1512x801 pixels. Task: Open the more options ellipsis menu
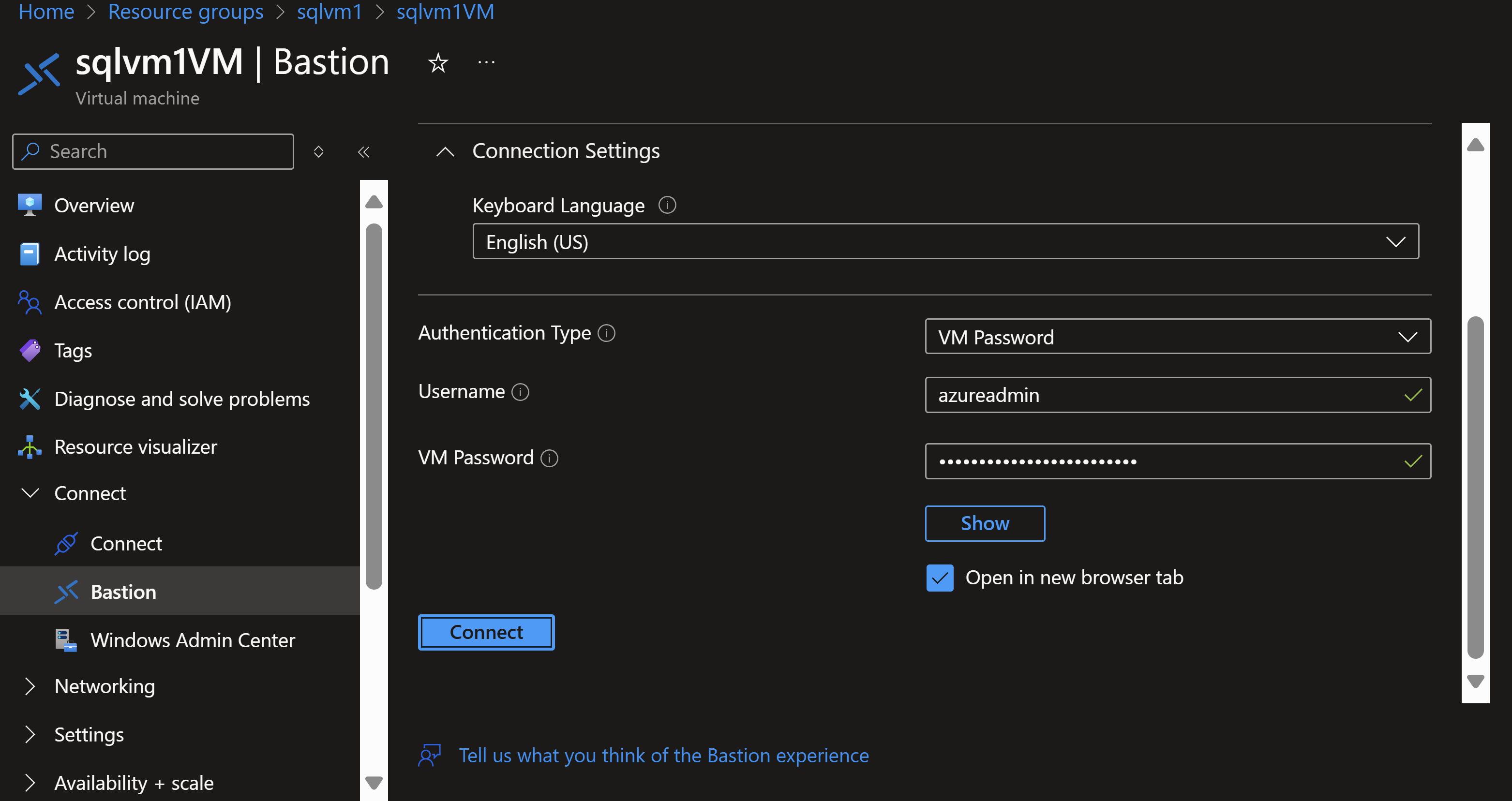coord(486,63)
